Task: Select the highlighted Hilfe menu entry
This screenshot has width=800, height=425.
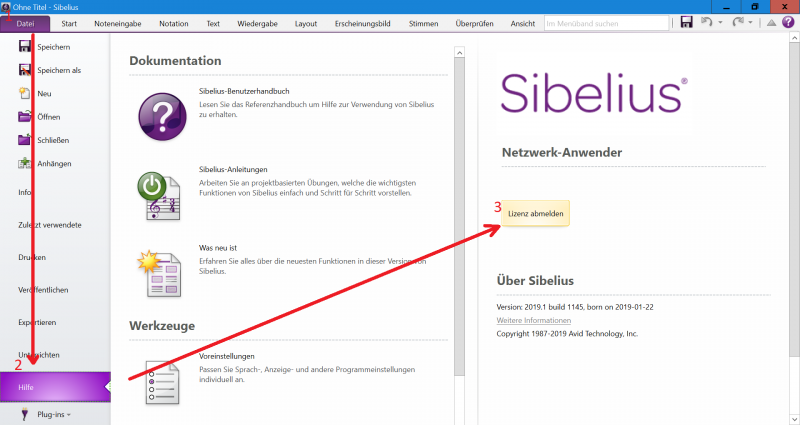Action: pos(55,387)
